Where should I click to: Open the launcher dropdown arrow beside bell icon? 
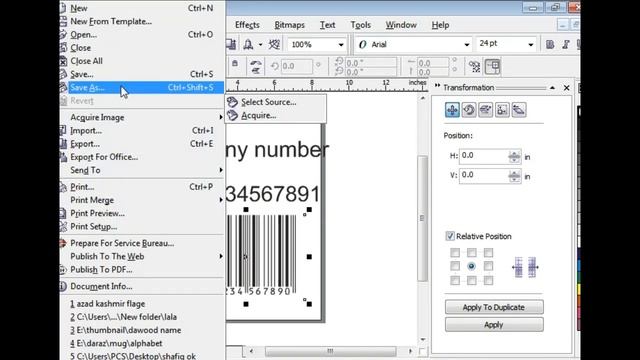coord(260,44)
